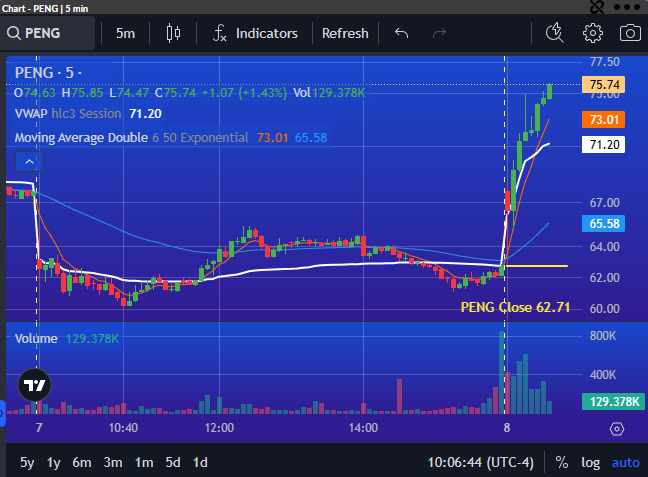Set the range to 6m
Viewport: 648px width, 477px height.
click(x=82, y=462)
